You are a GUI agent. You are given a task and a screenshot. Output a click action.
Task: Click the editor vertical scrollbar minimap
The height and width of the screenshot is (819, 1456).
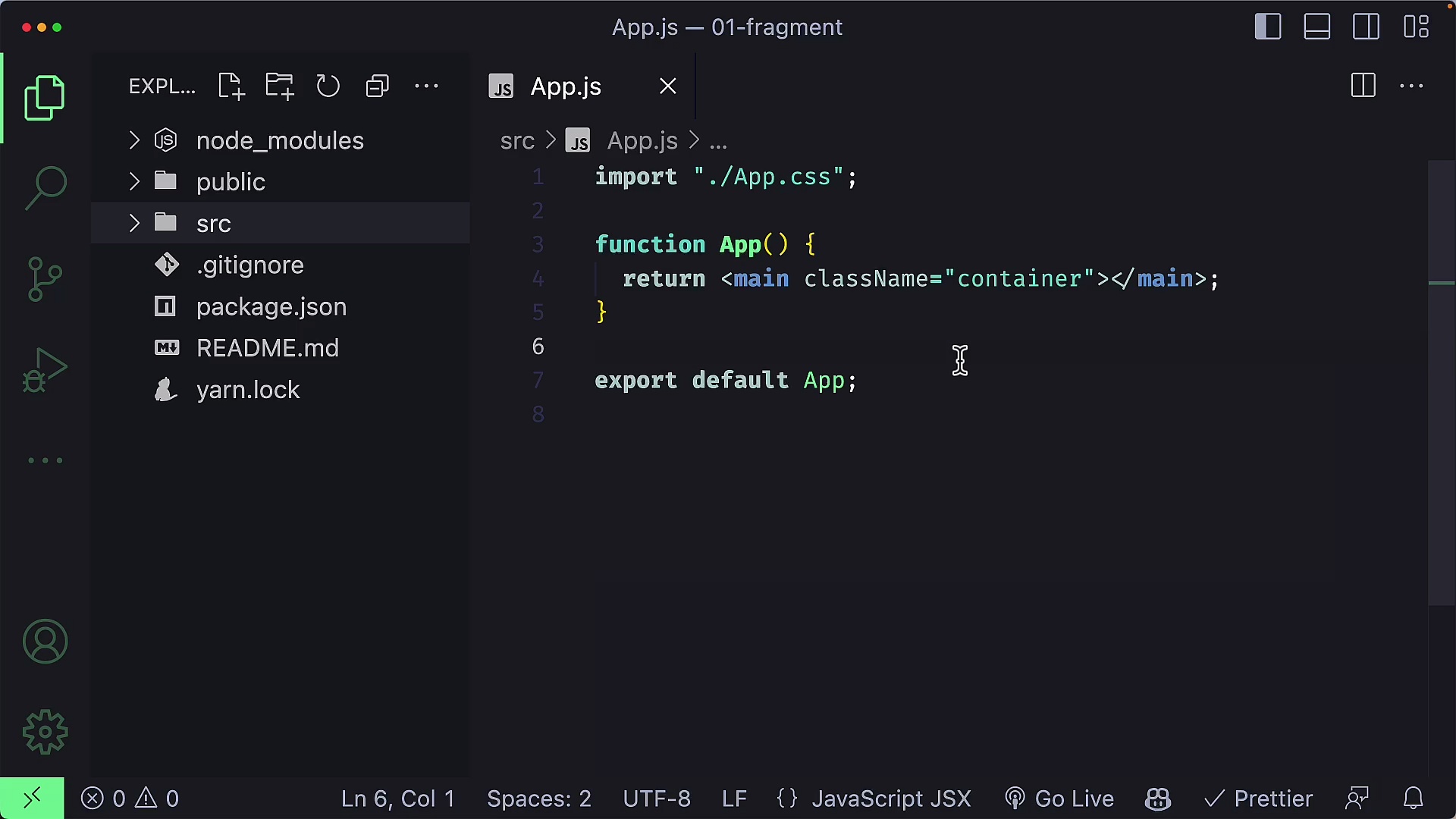1441,383
